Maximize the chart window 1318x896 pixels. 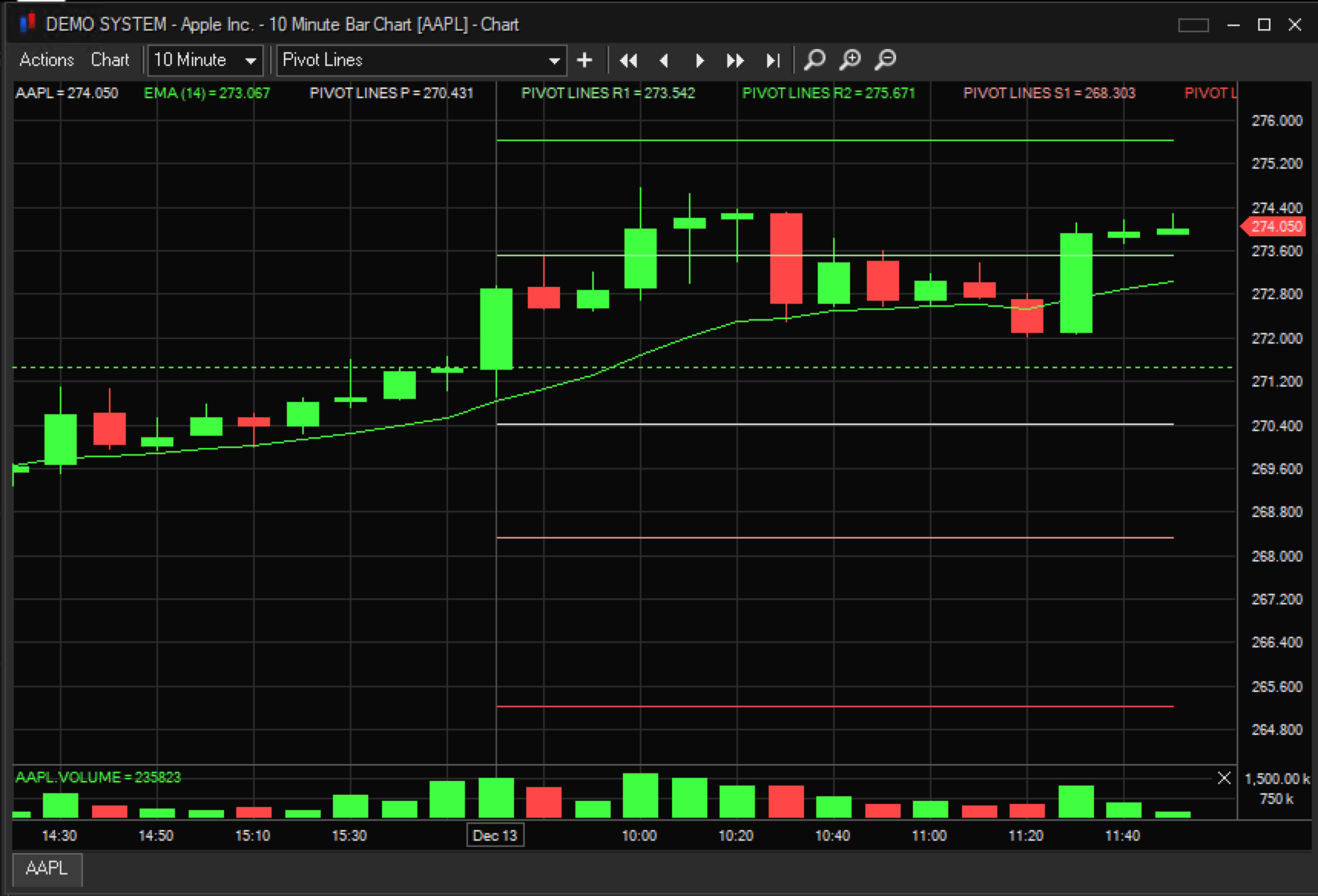1264,25
